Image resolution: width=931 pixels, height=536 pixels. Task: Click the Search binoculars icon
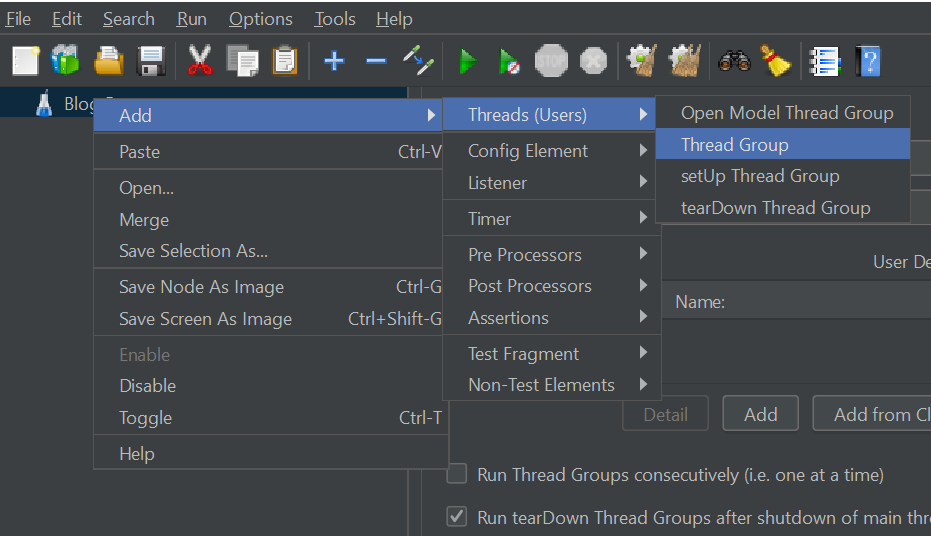pyautogui.click(x=734, y=61)
